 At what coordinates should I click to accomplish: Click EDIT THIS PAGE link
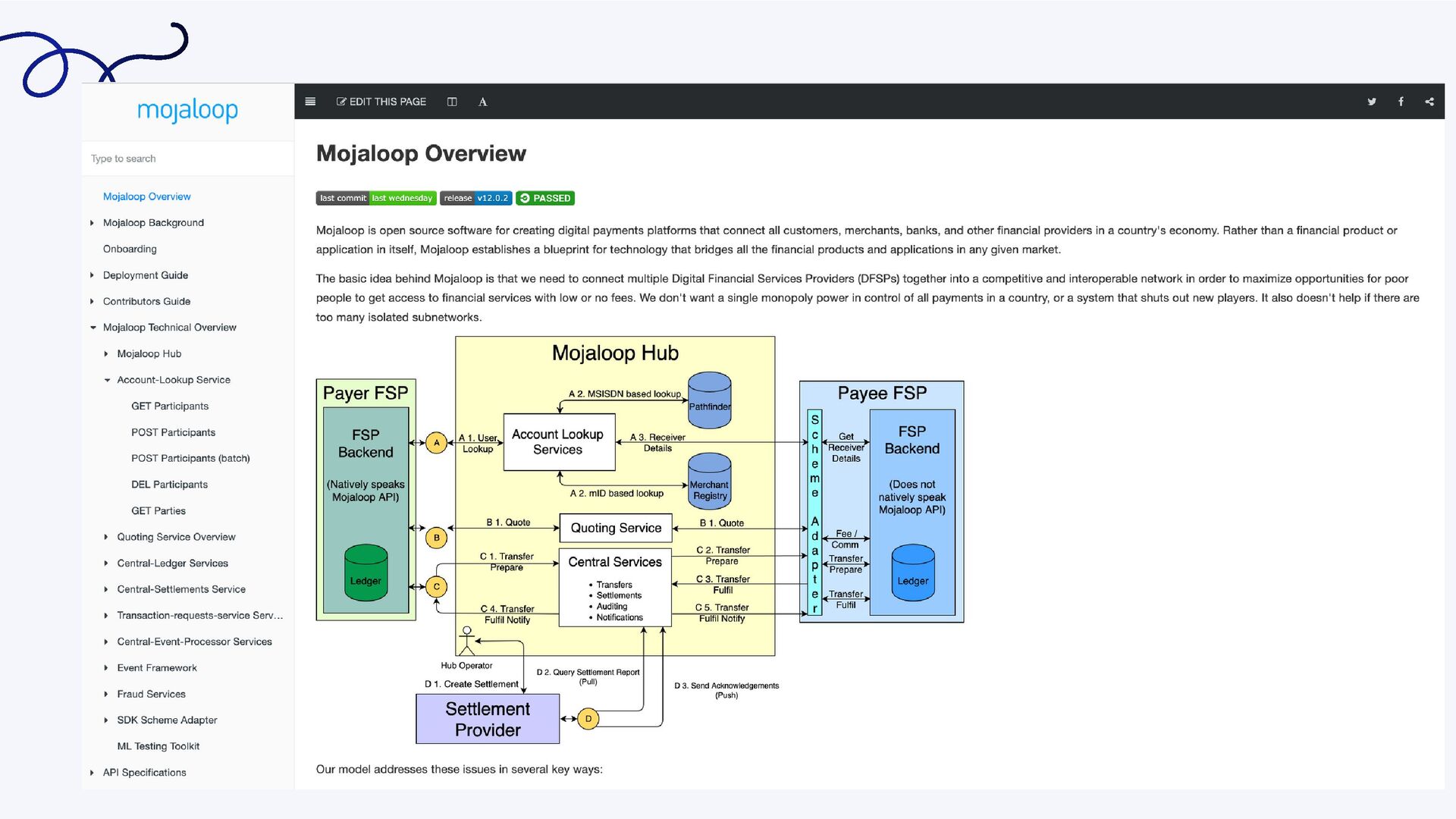click(x=381, y=102)
